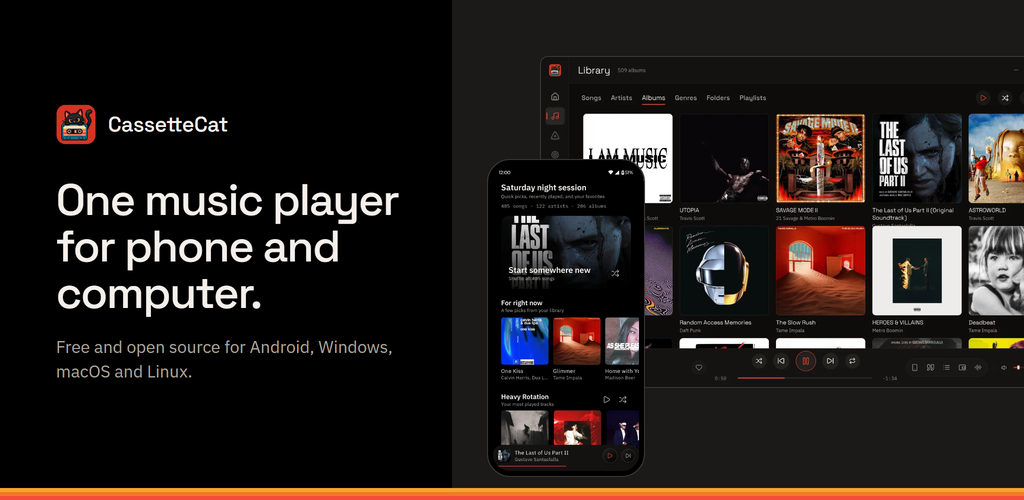Open the SAVAGE MODE II album cover
Viewport: 1024px width, 500px height.
[820, 159]
